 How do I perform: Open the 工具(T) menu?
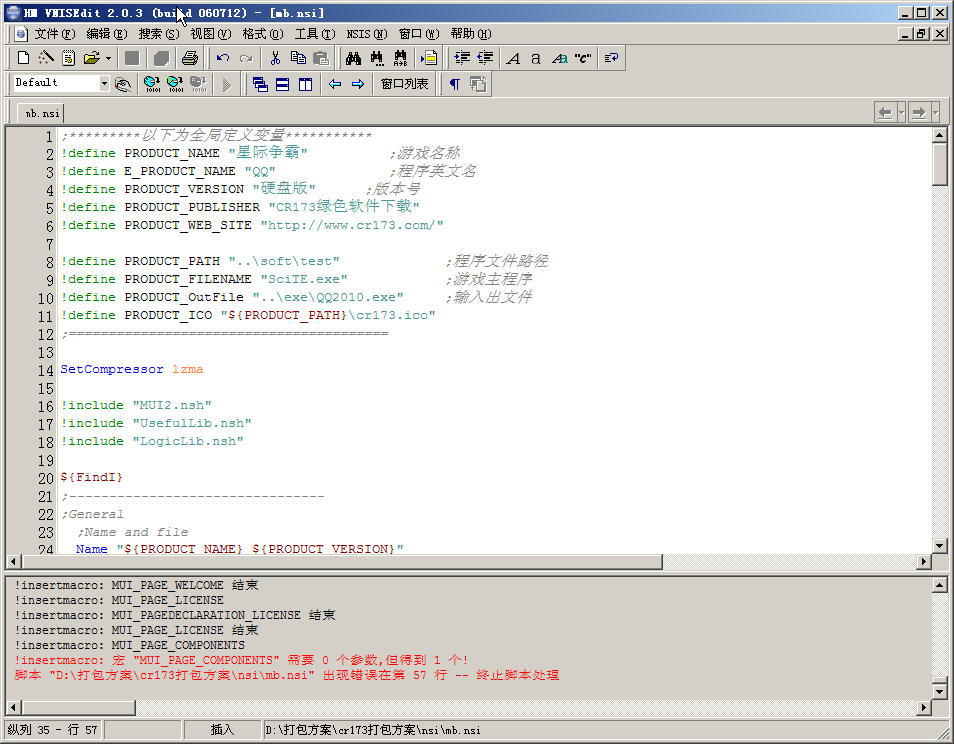pos(315,34)
